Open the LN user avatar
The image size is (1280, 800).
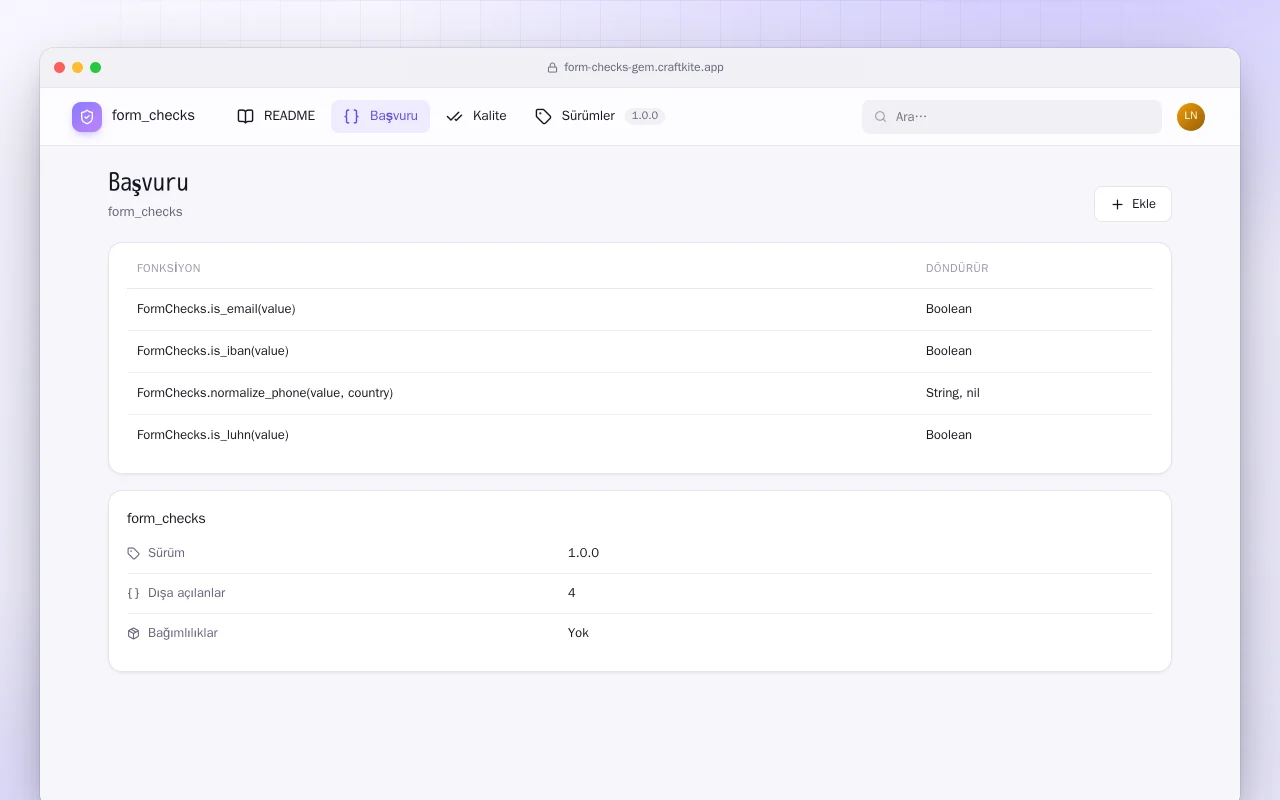coord(1191,117)
